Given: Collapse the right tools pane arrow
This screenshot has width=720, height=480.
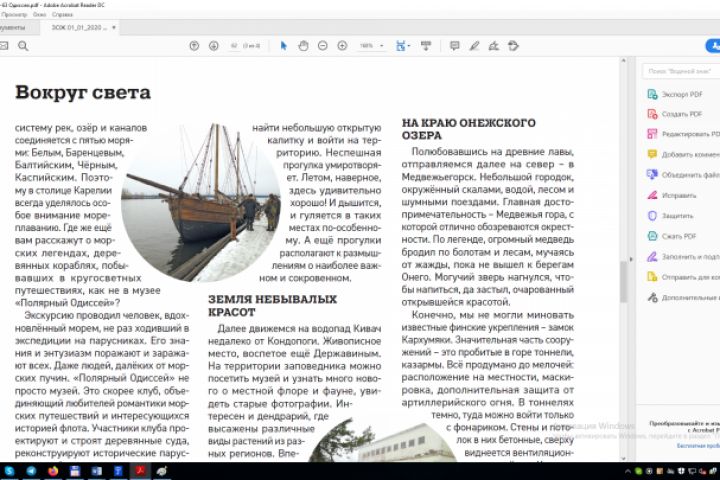Looking at the screenshot, I should click(631, 260).
